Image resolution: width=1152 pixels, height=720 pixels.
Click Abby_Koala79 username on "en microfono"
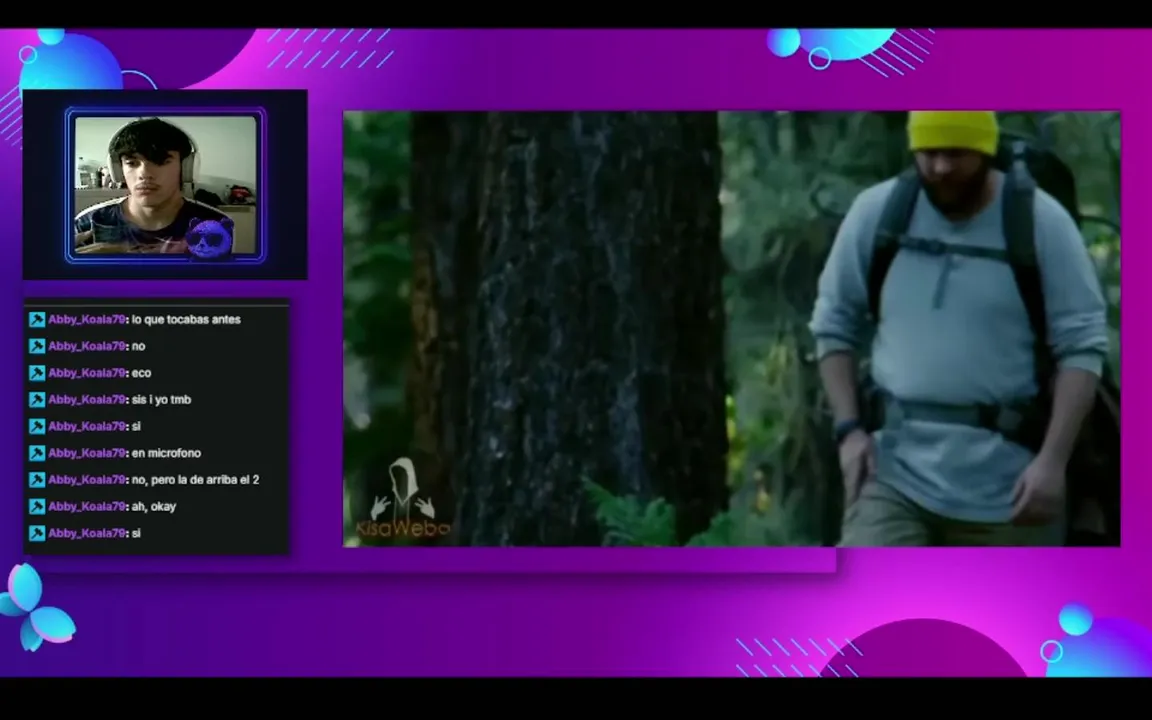pyautogui.click(x=87, y=453)
